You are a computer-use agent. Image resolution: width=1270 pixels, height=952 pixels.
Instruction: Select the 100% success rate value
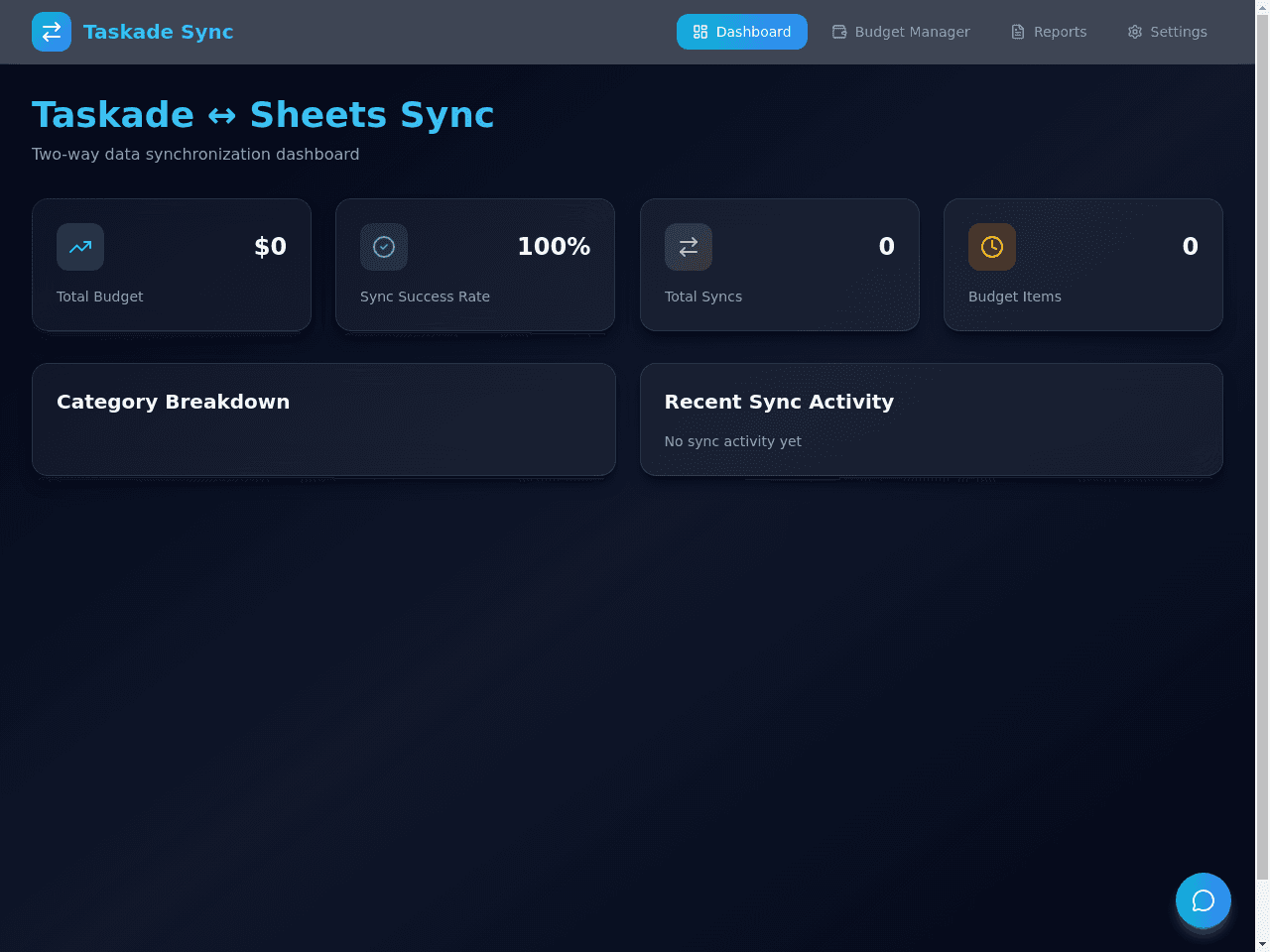pos(554,246)
